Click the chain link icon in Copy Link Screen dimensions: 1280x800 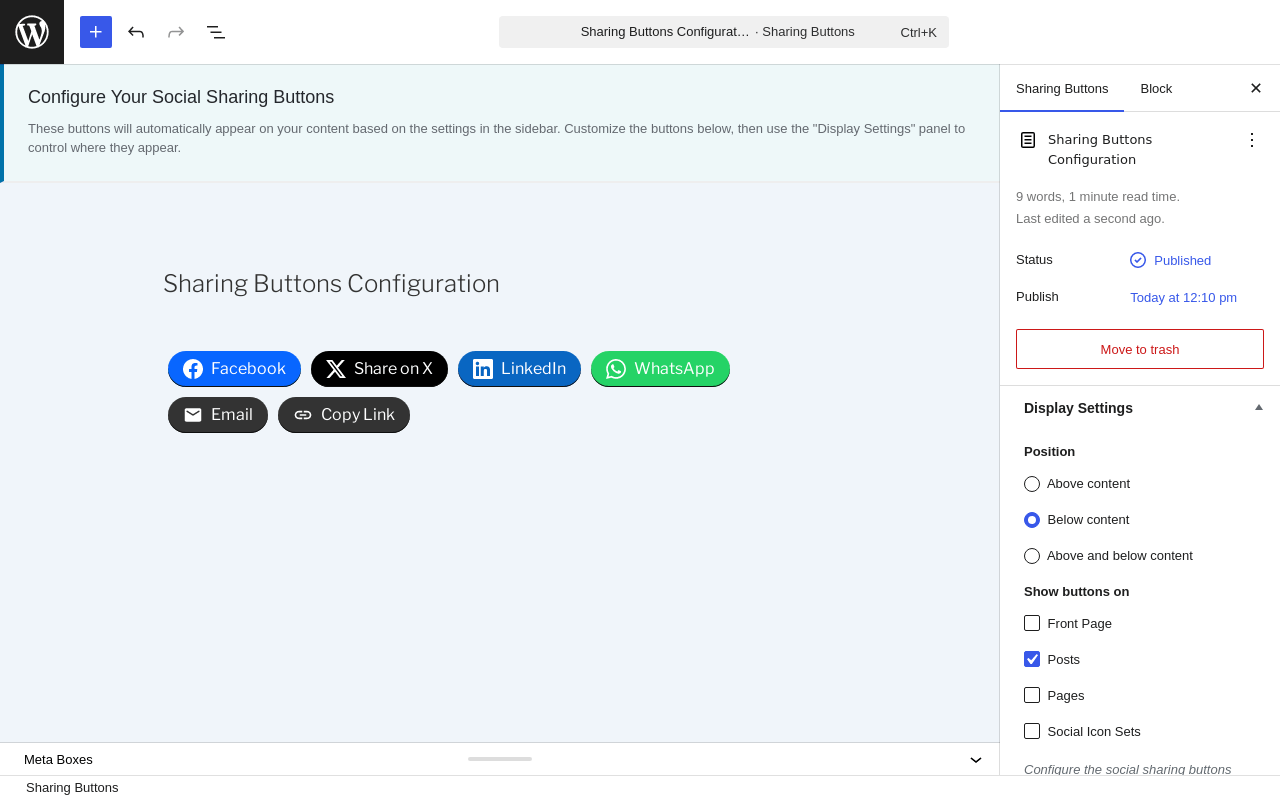[303, 415]
